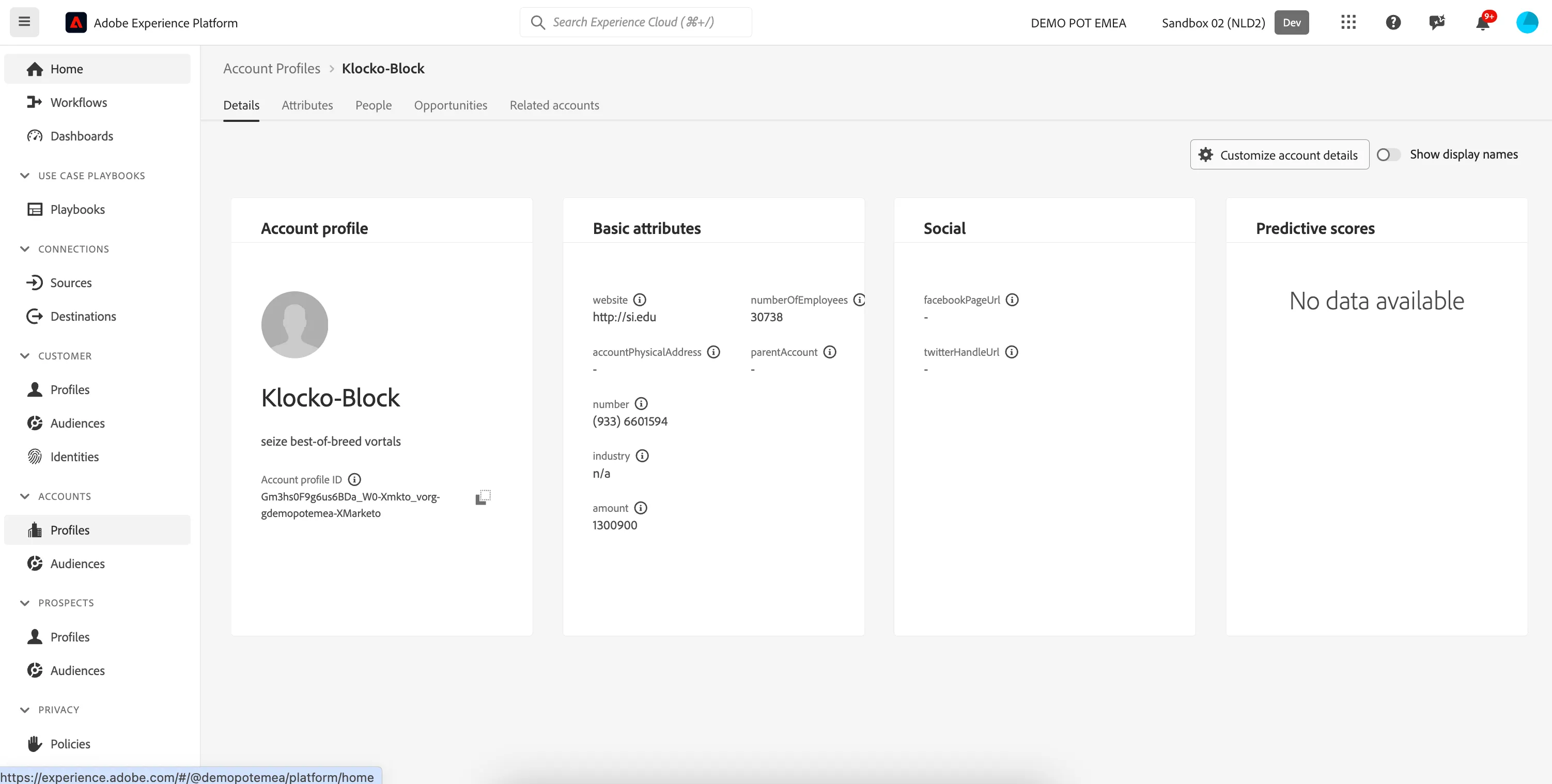Click the Search Experience Cloud field
The width and height of the screenshot is (1552, 784).
pyautogui.click(x=635, y=22)
